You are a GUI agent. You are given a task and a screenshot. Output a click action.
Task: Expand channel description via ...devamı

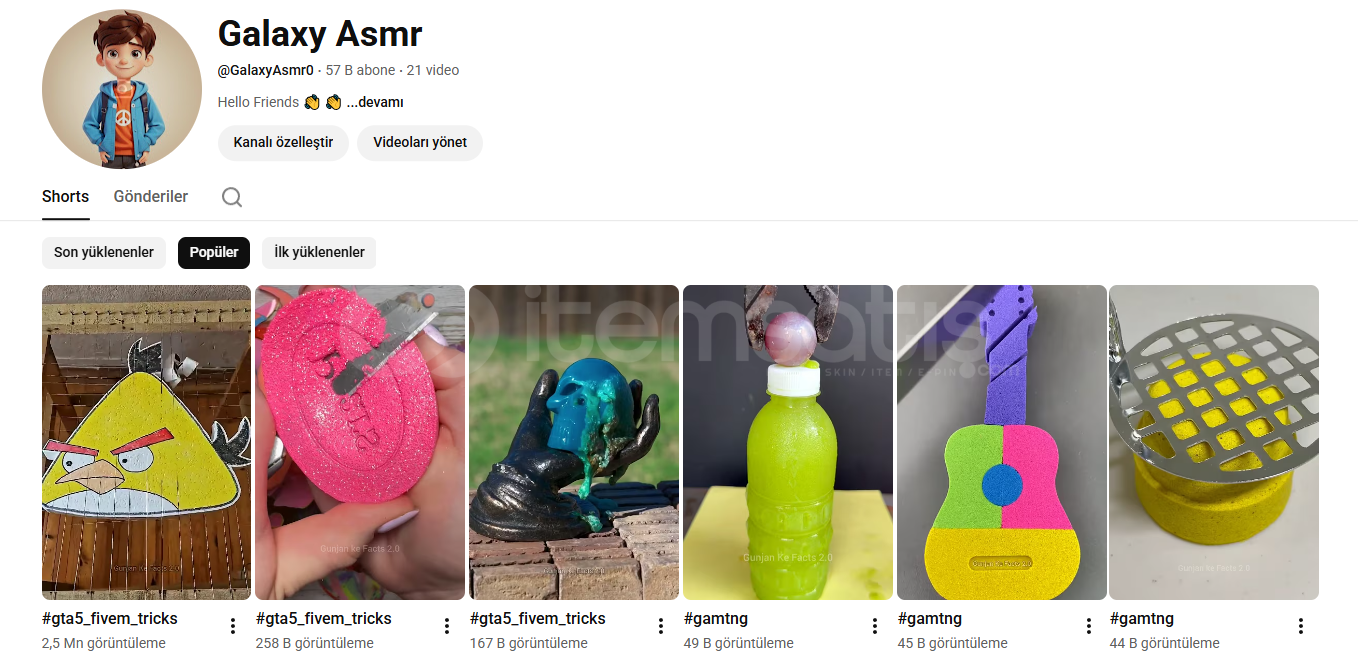tap(375, 102)
